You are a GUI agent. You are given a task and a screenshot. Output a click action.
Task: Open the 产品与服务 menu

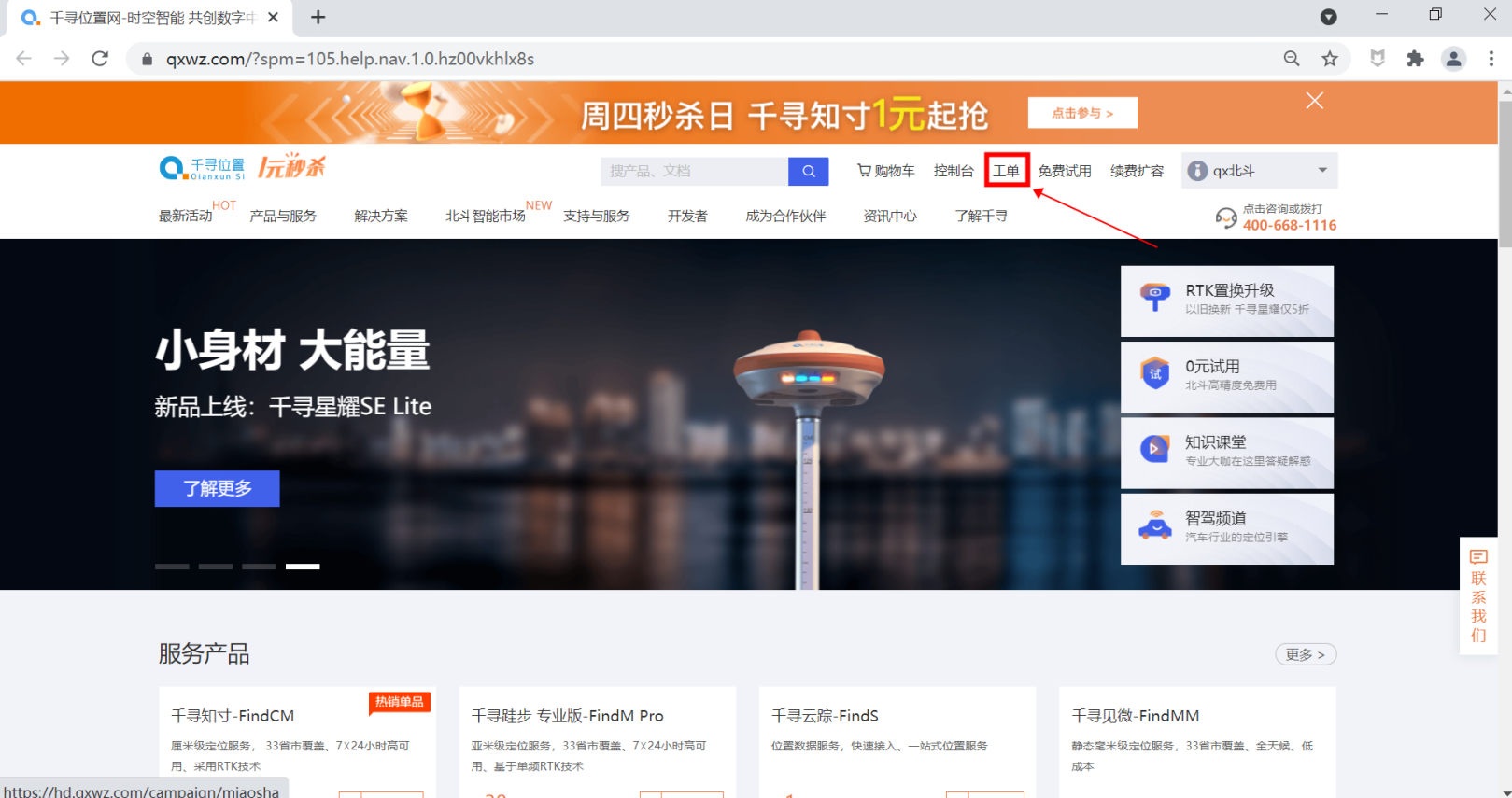pyautogui.click(x=283, y=216)
